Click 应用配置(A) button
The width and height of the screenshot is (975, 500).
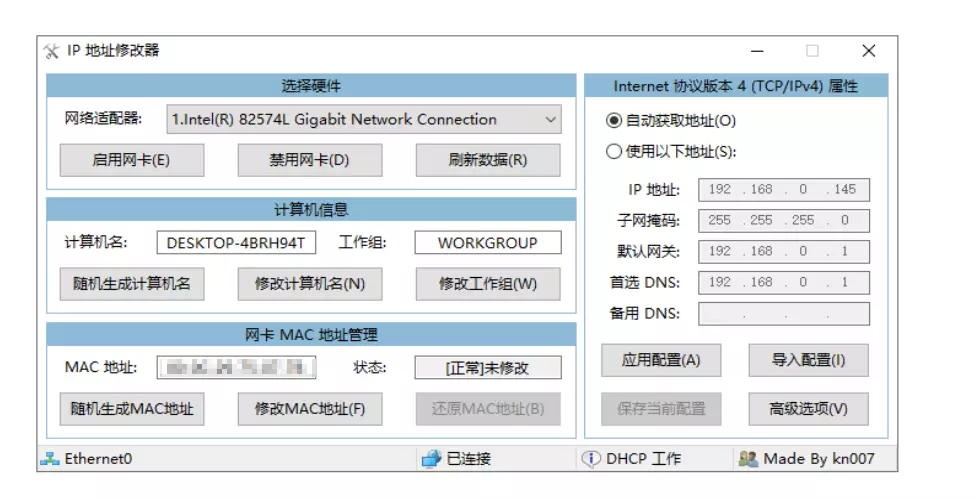click(x=661, y=360)
